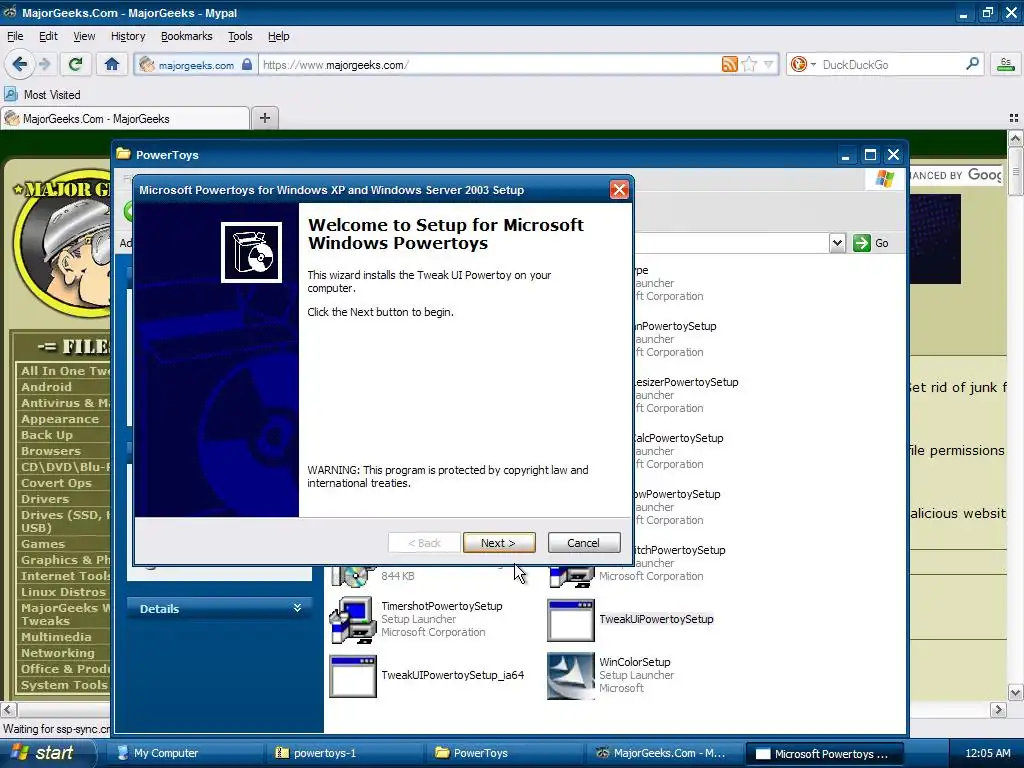This screenshot has height=768, width=1024.
Task: Open a new tab with the plus button
Action: (264, 118)
